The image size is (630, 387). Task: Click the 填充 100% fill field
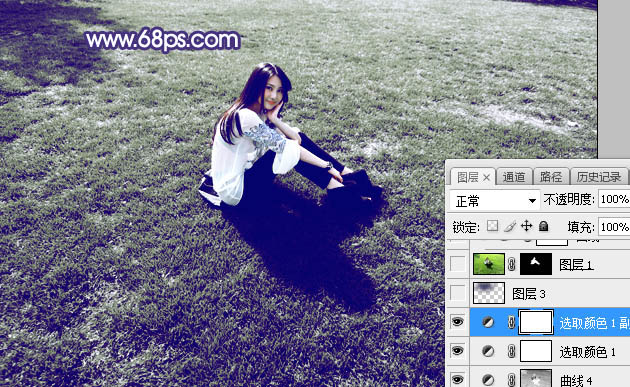pyautogui.click(x=614, y=227)
